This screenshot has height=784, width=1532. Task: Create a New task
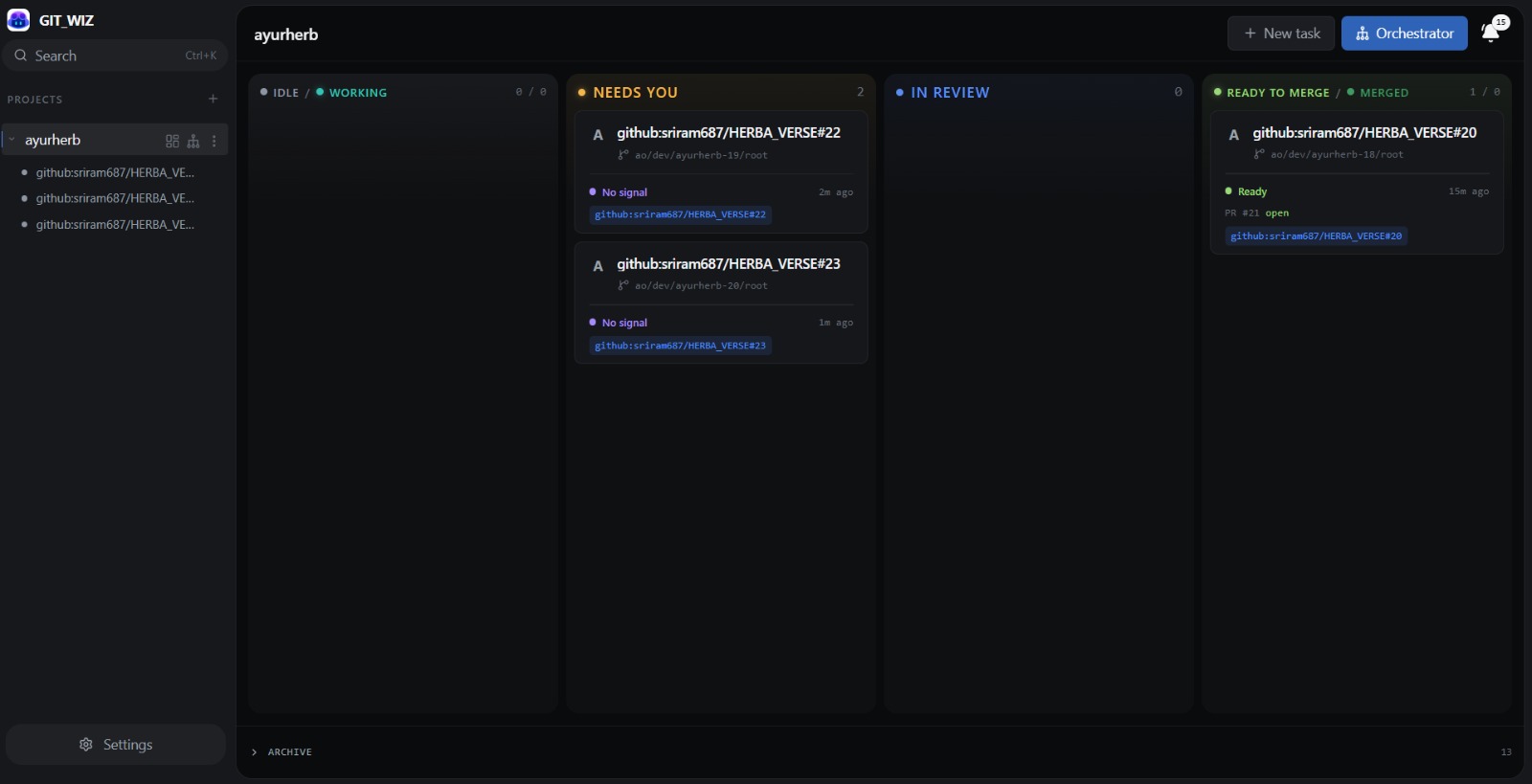coord(1281,34)
